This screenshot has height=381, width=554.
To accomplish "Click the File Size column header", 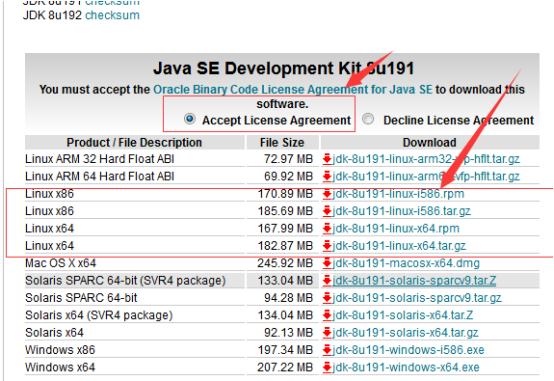I will 282,142.
